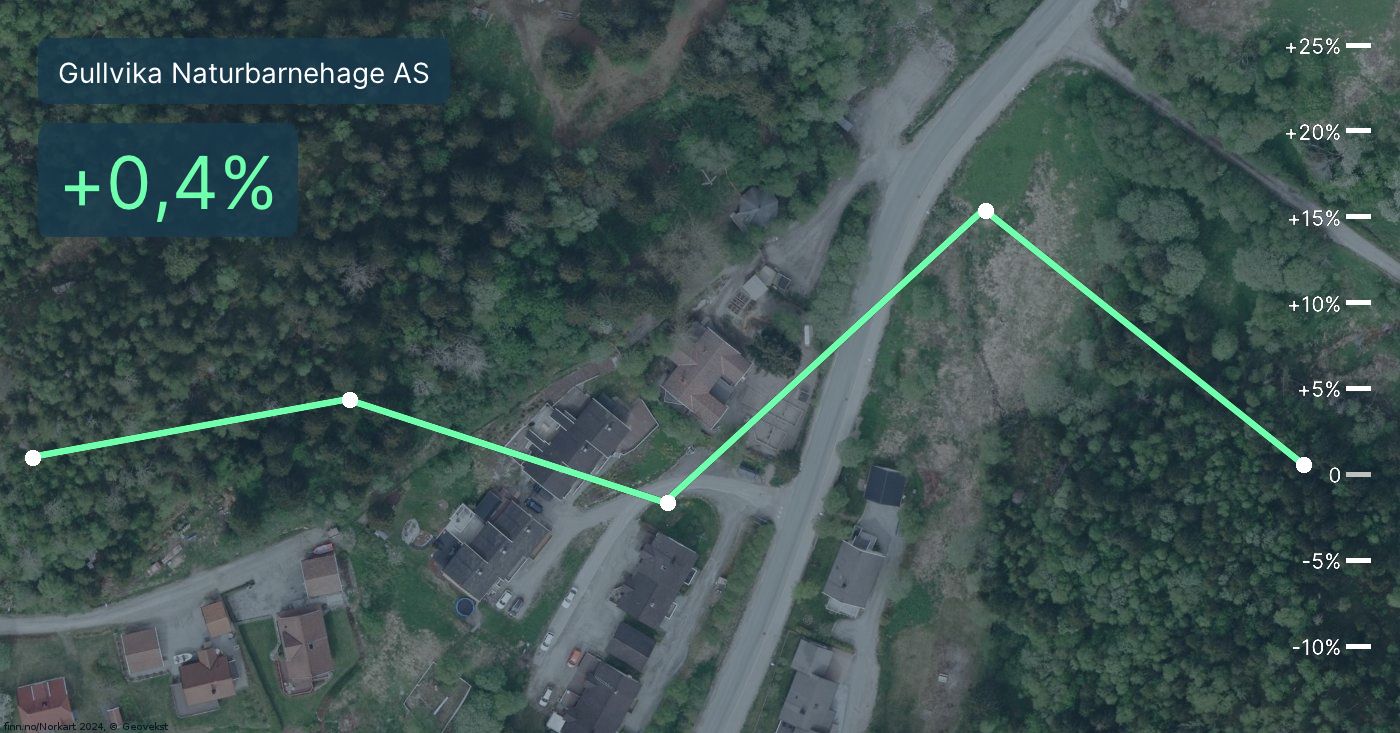The width and height of the screenshot is (1400, 733).
Task: Click the Gullvika Naturbarnehage AS title label
Action: point(244,72)
